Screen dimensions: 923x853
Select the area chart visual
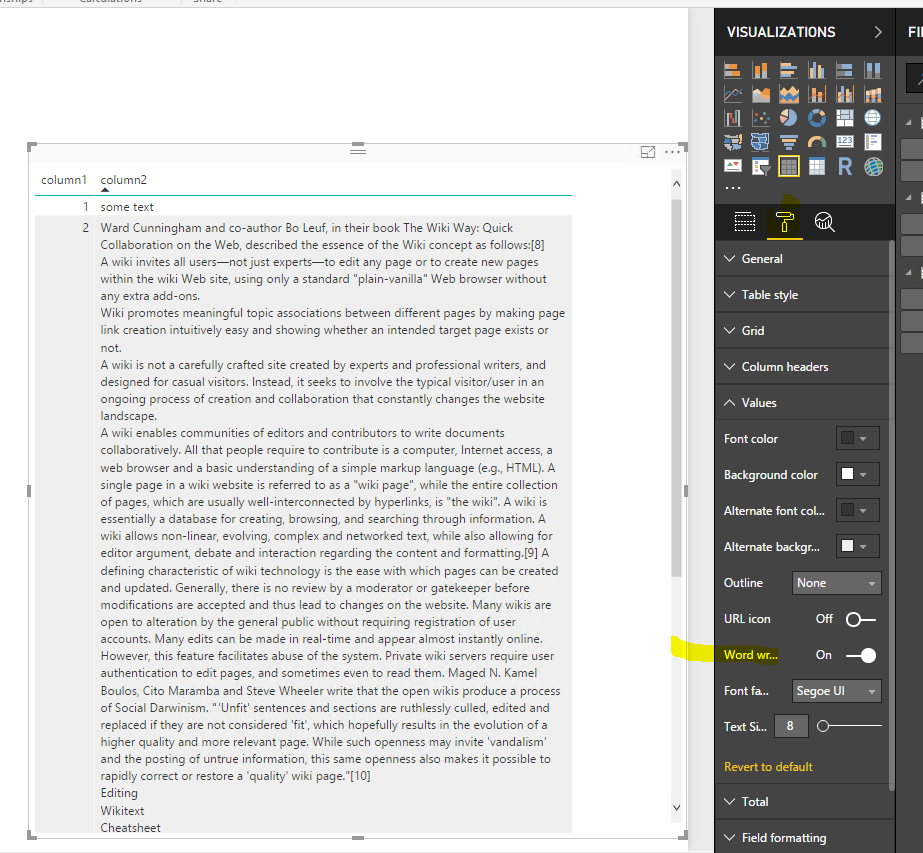tap(761, 94)
